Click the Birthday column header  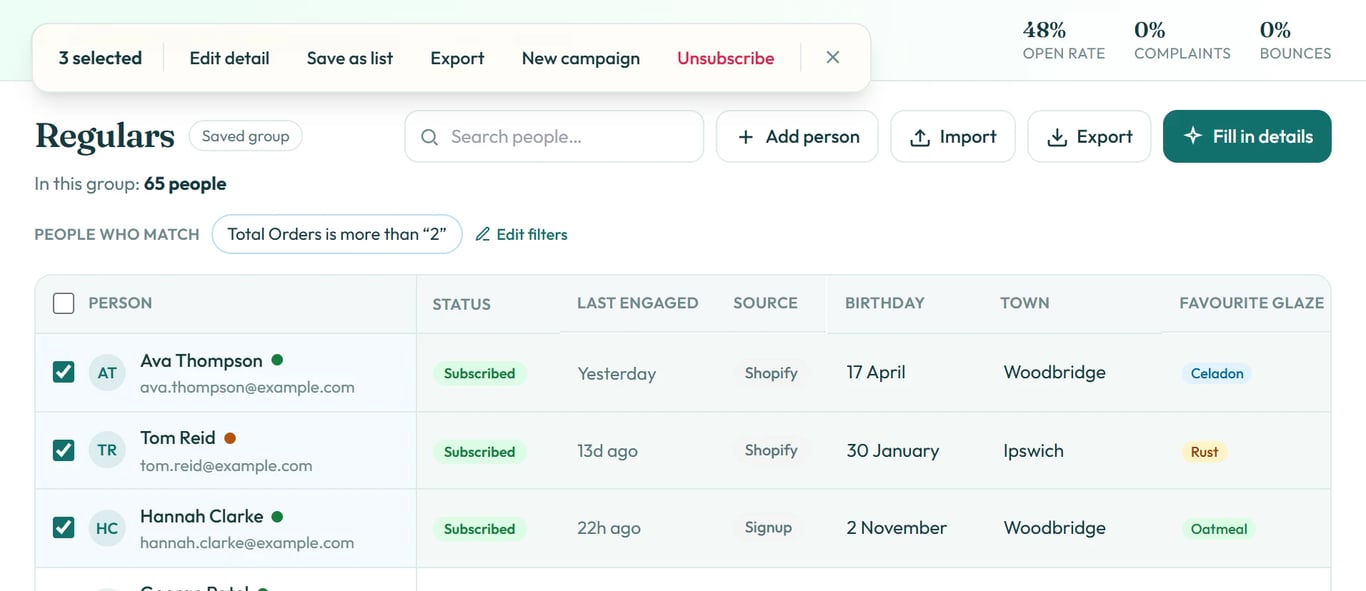(x=885, y=303)
